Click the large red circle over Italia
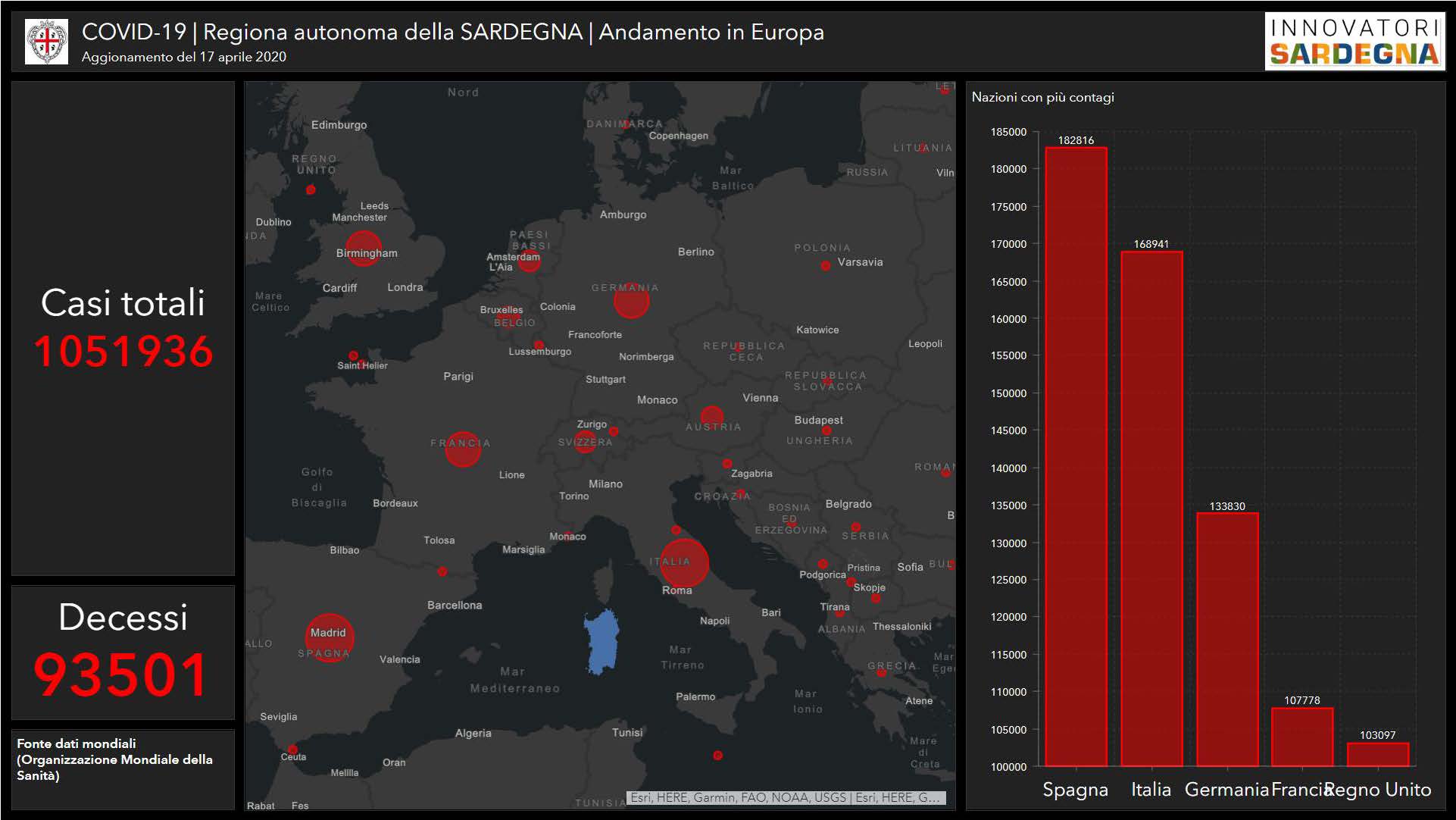Screen dimensions: 1456x820 [684, 562]
